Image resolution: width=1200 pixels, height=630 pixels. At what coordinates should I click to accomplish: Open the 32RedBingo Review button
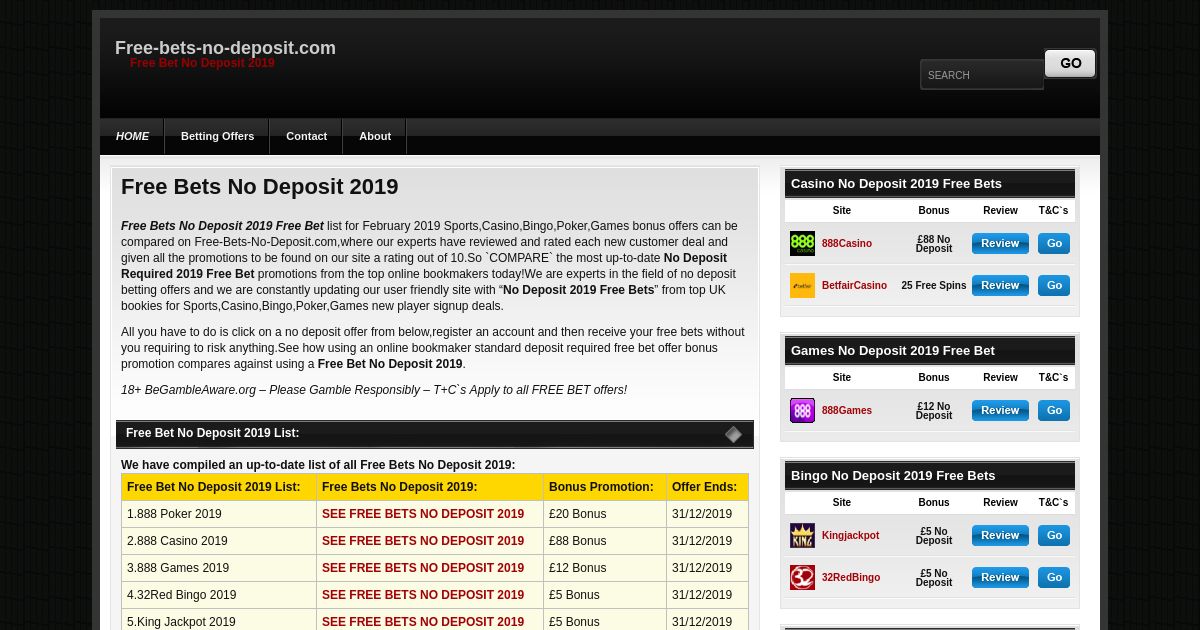click(x=1000, y=577)
